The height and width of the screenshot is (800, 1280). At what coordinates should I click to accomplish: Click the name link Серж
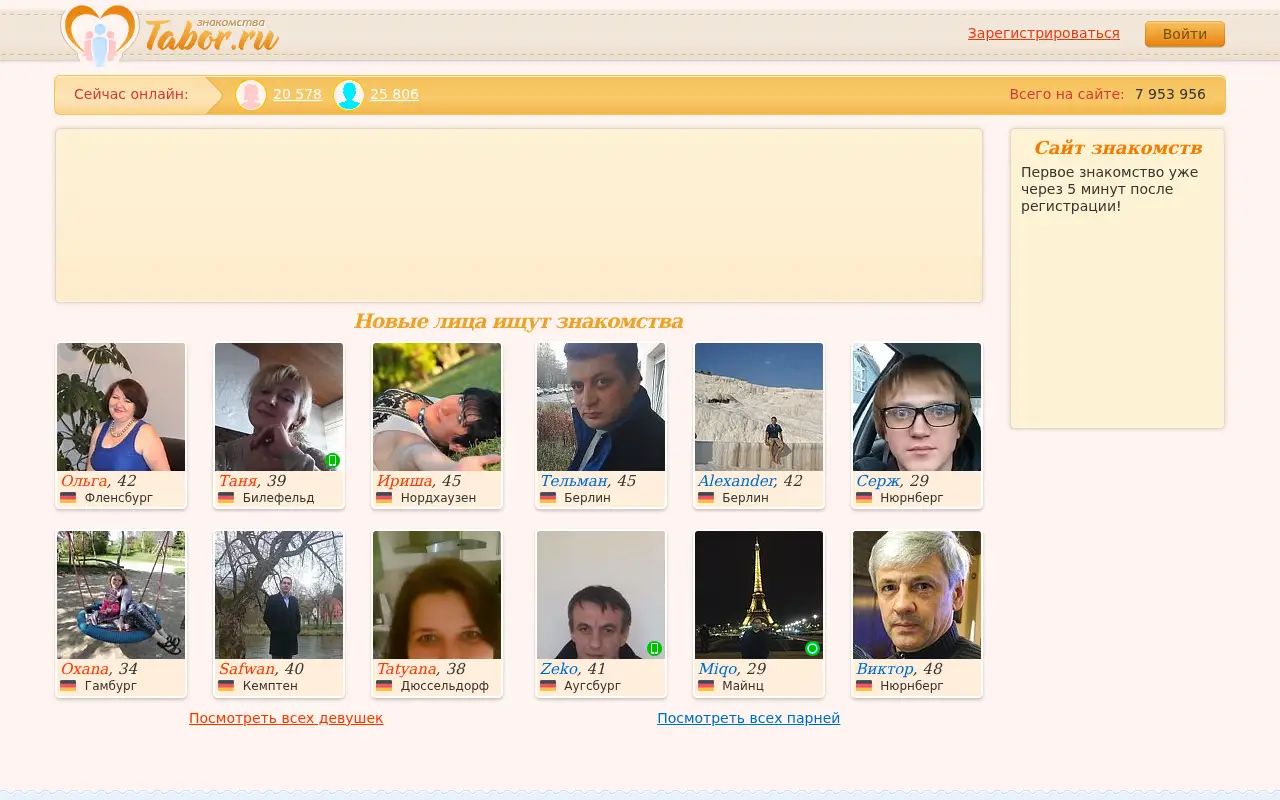(878, 481)
